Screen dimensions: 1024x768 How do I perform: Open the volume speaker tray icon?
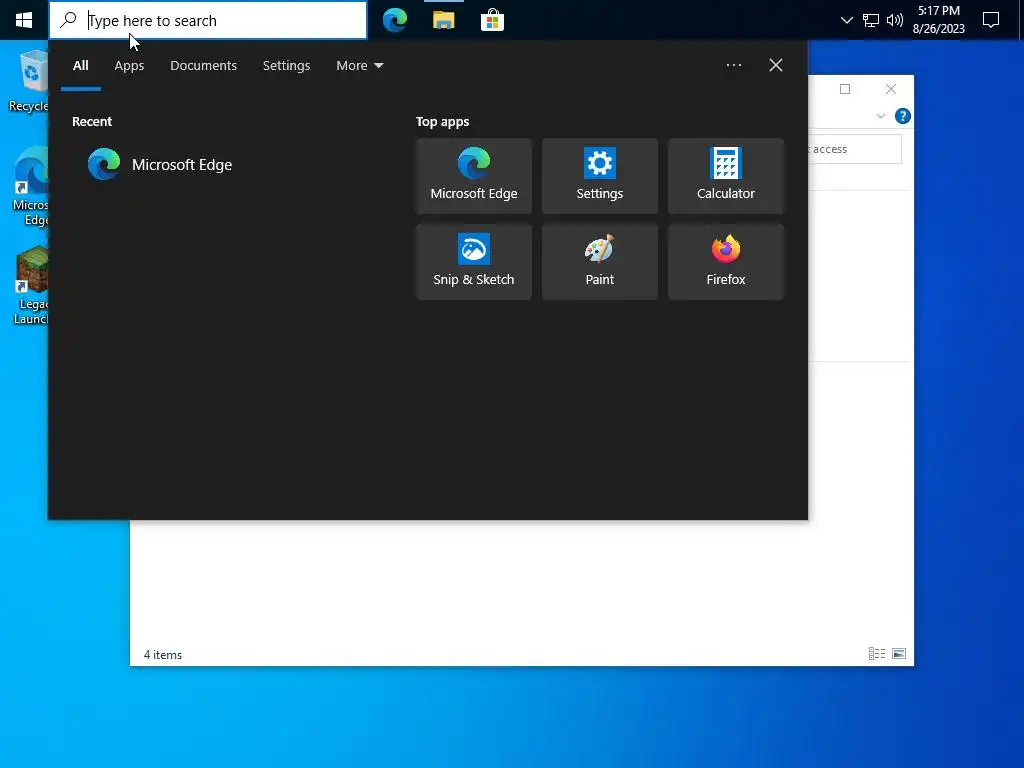coord(895,20)
